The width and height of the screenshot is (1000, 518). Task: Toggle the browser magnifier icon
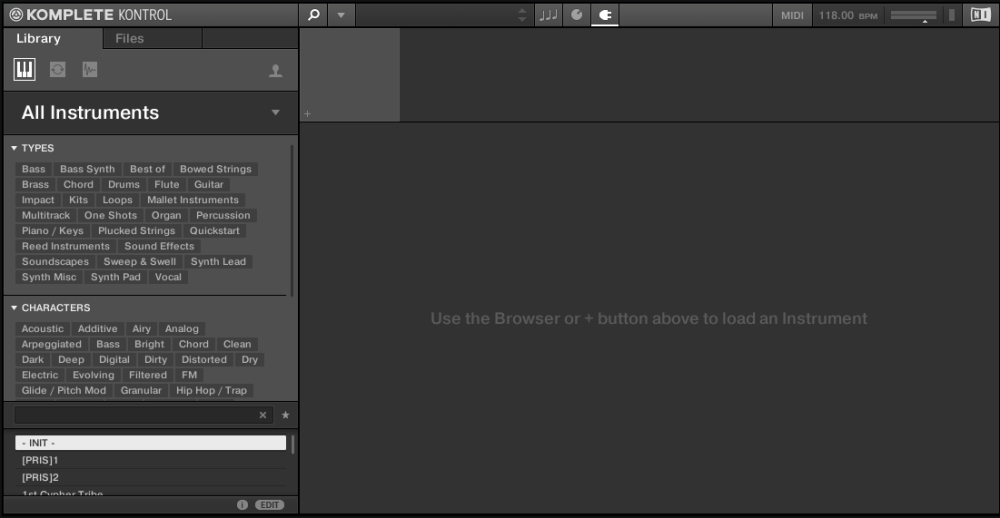313,15
